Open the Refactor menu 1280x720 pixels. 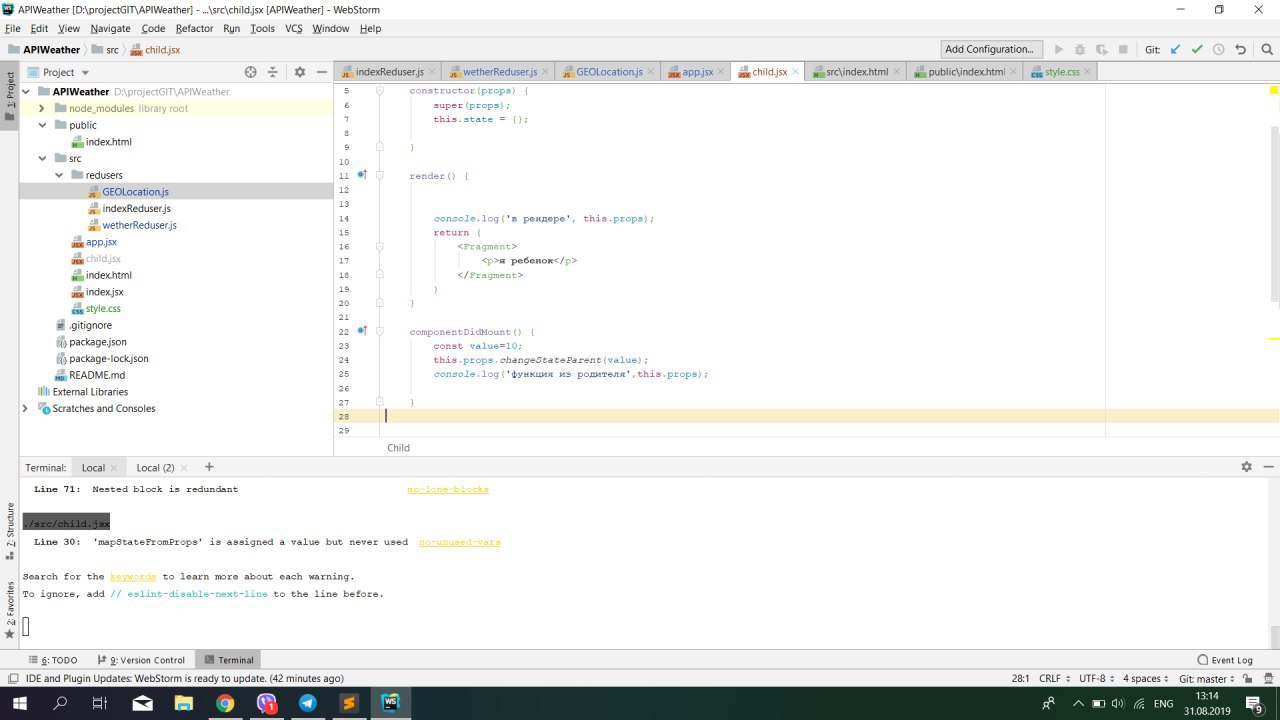[194, 29]
